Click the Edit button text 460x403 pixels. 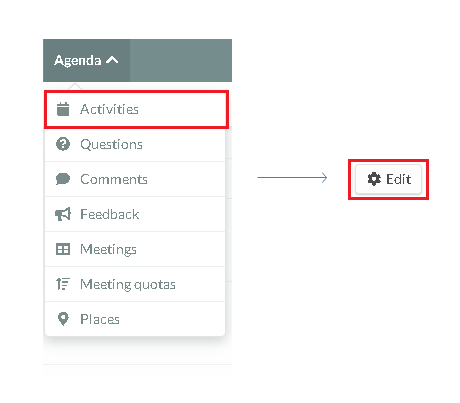tap(398, 179)
